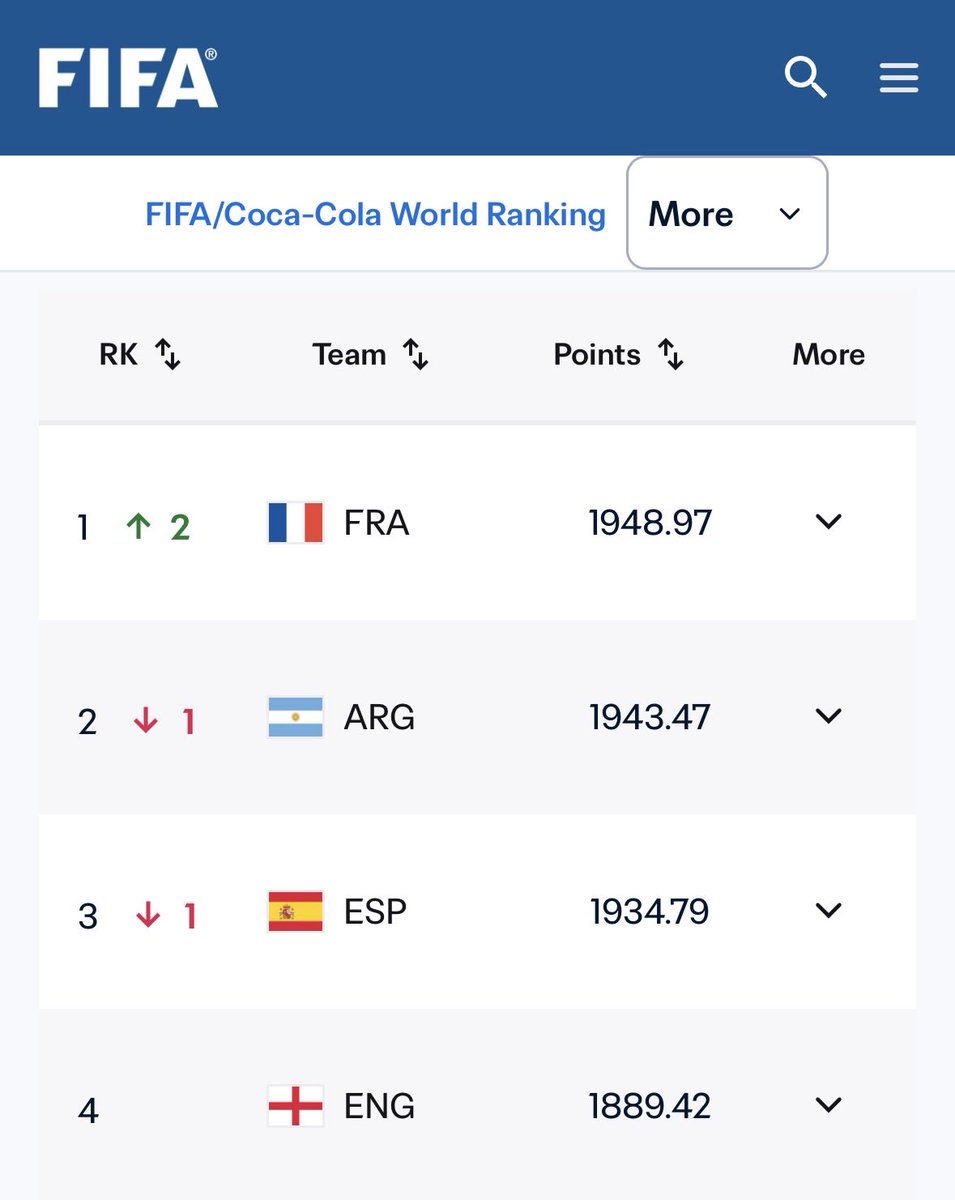Sort by Team column arrows
The width and height of the screenshot is (955, 1200).
pyautogui.click(x=415, y=354)
